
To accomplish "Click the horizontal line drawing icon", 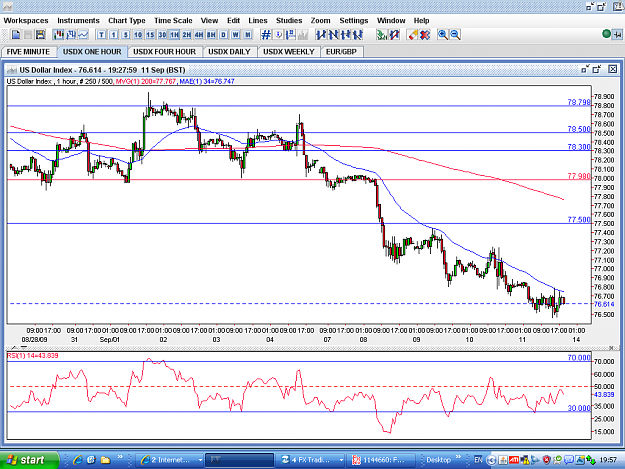I will [x=346, y=35].
